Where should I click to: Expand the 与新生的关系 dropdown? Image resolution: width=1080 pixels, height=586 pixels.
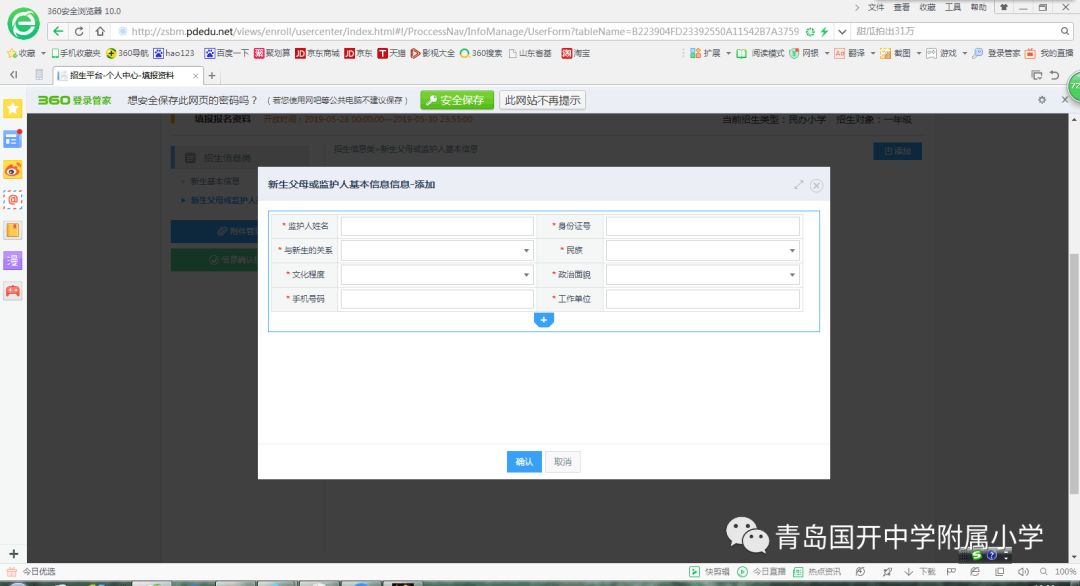coord(437,251)
